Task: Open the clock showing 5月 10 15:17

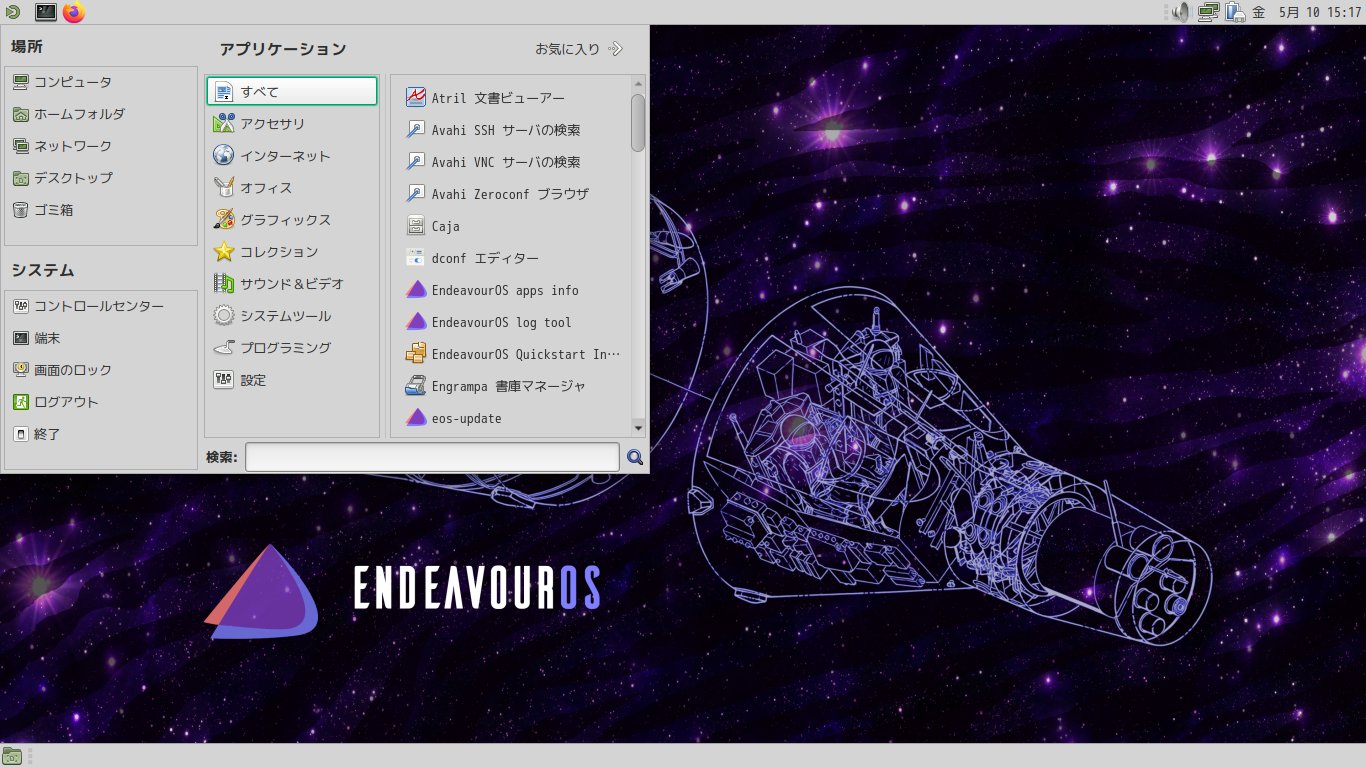Action: click(1306, 12)
